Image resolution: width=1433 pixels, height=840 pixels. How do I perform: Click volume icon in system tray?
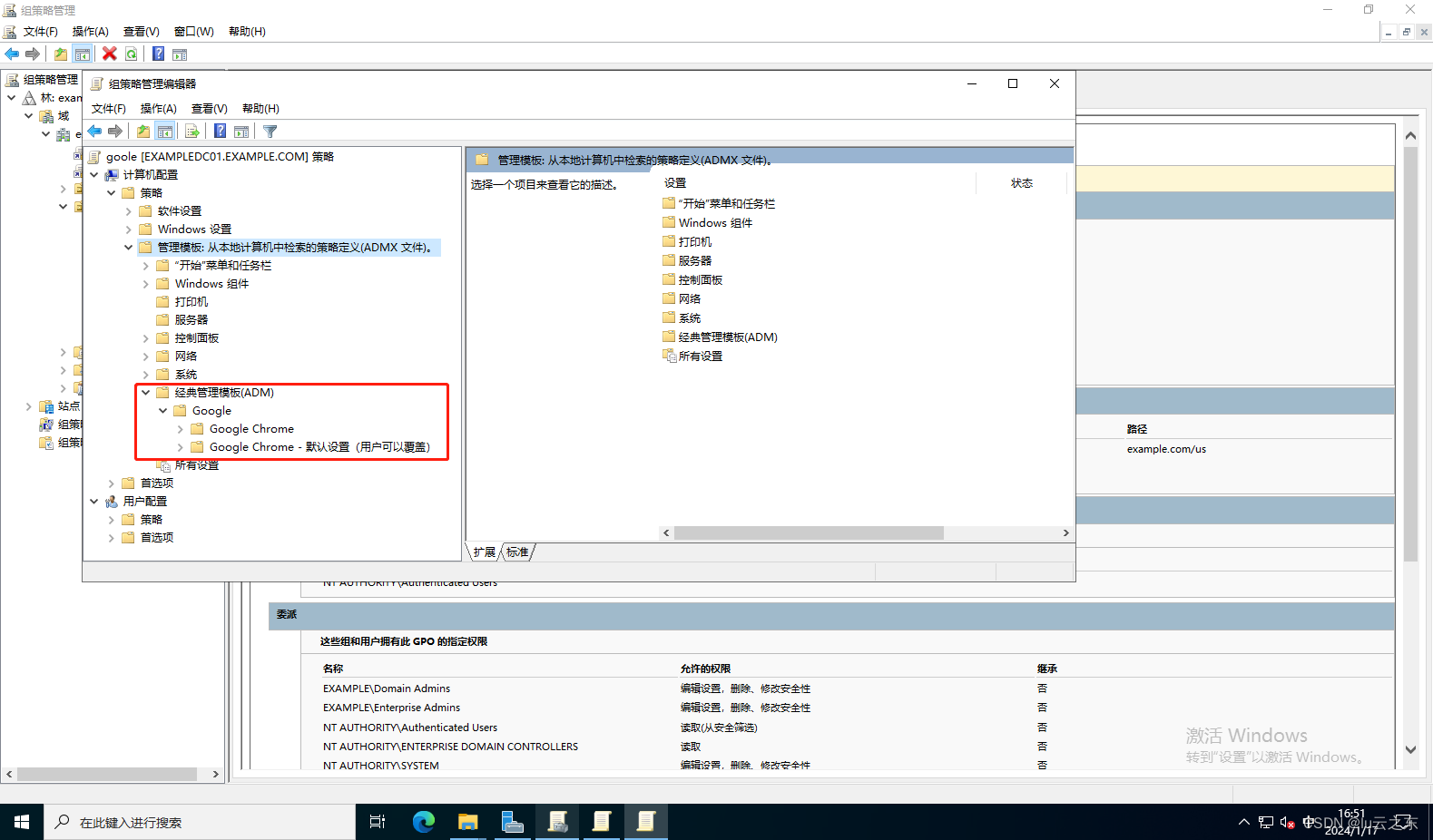(x=1287, y=823)
